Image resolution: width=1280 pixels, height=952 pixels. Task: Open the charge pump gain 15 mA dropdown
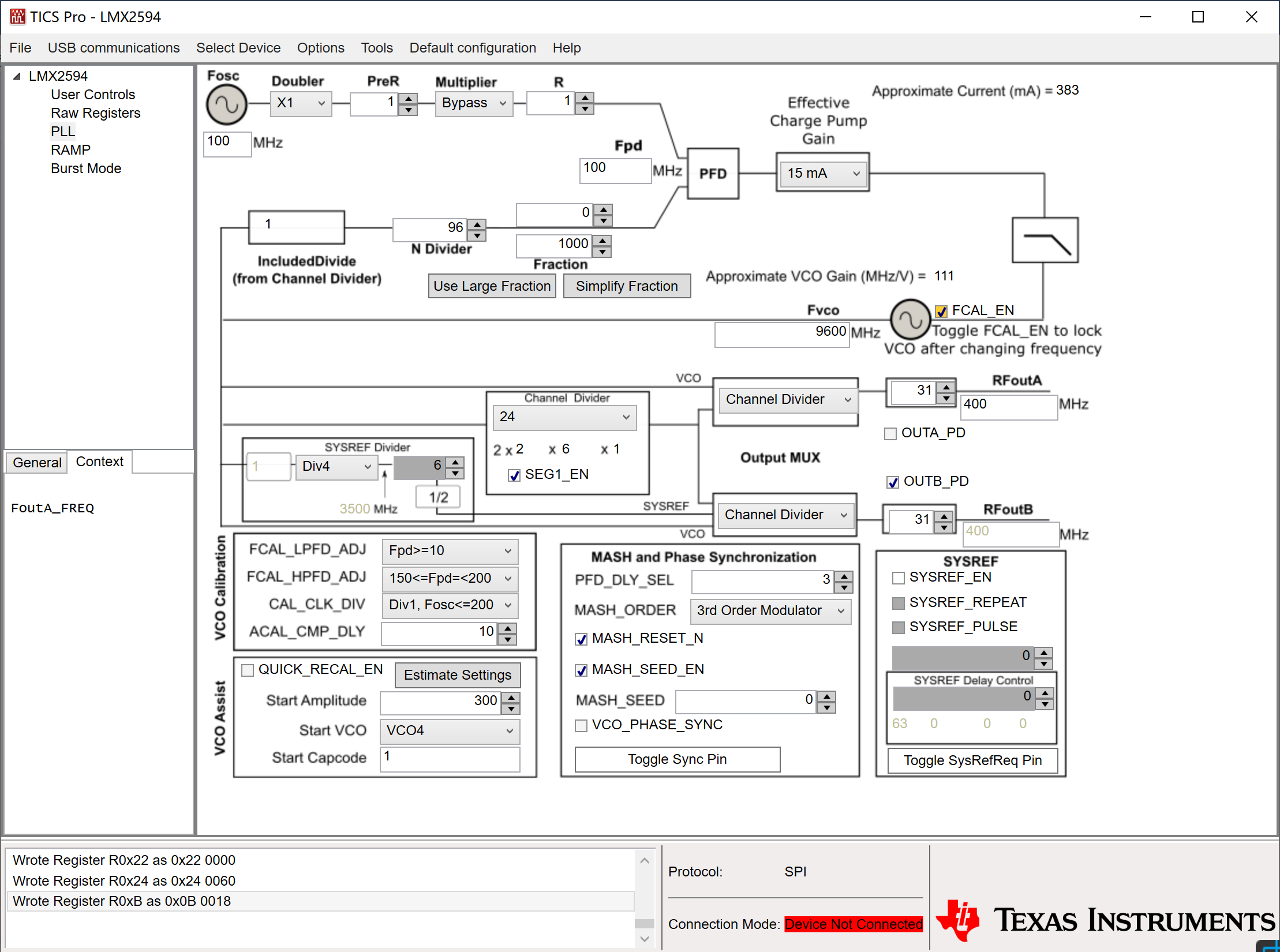(822, 173)
